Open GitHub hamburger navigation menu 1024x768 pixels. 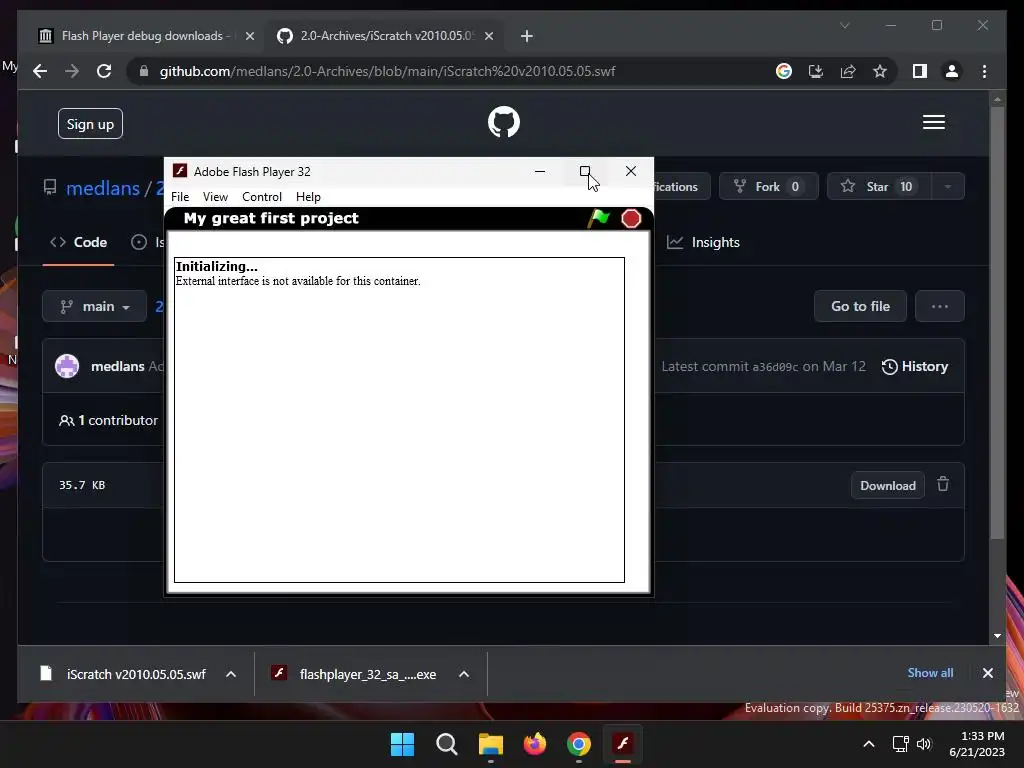934,122
